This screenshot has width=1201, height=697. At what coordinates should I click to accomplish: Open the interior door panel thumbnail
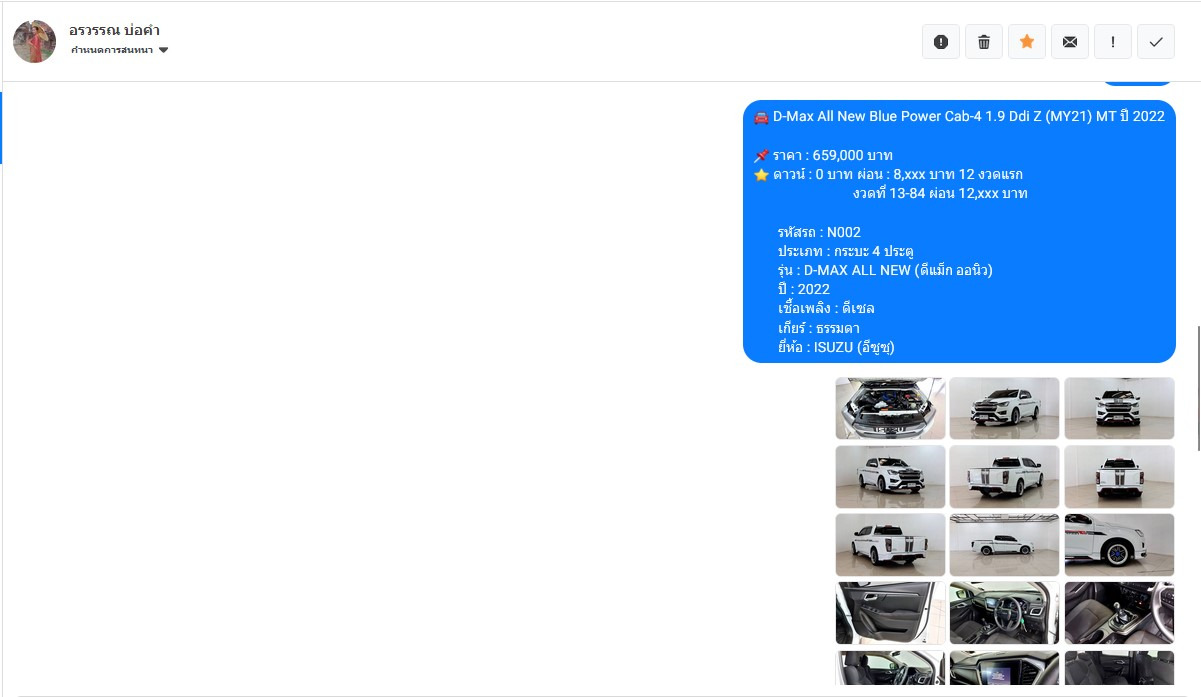[890, 612]
